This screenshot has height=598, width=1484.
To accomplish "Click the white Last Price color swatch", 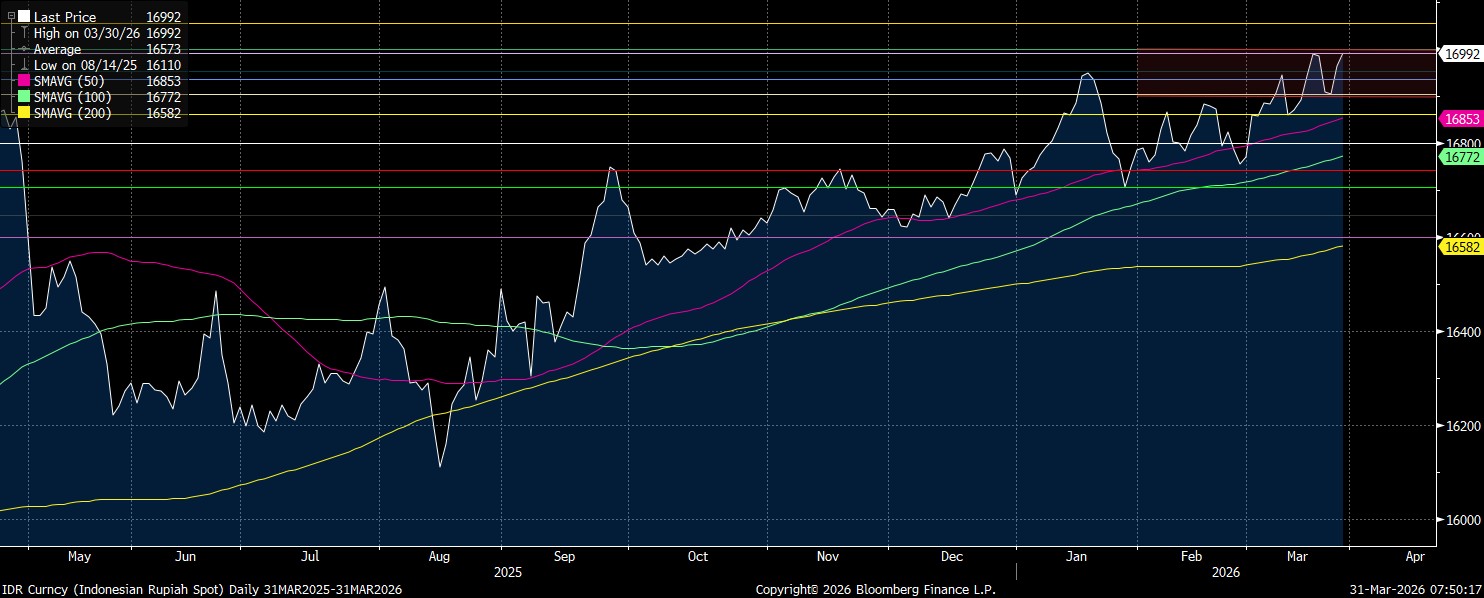I will point(24,17).
